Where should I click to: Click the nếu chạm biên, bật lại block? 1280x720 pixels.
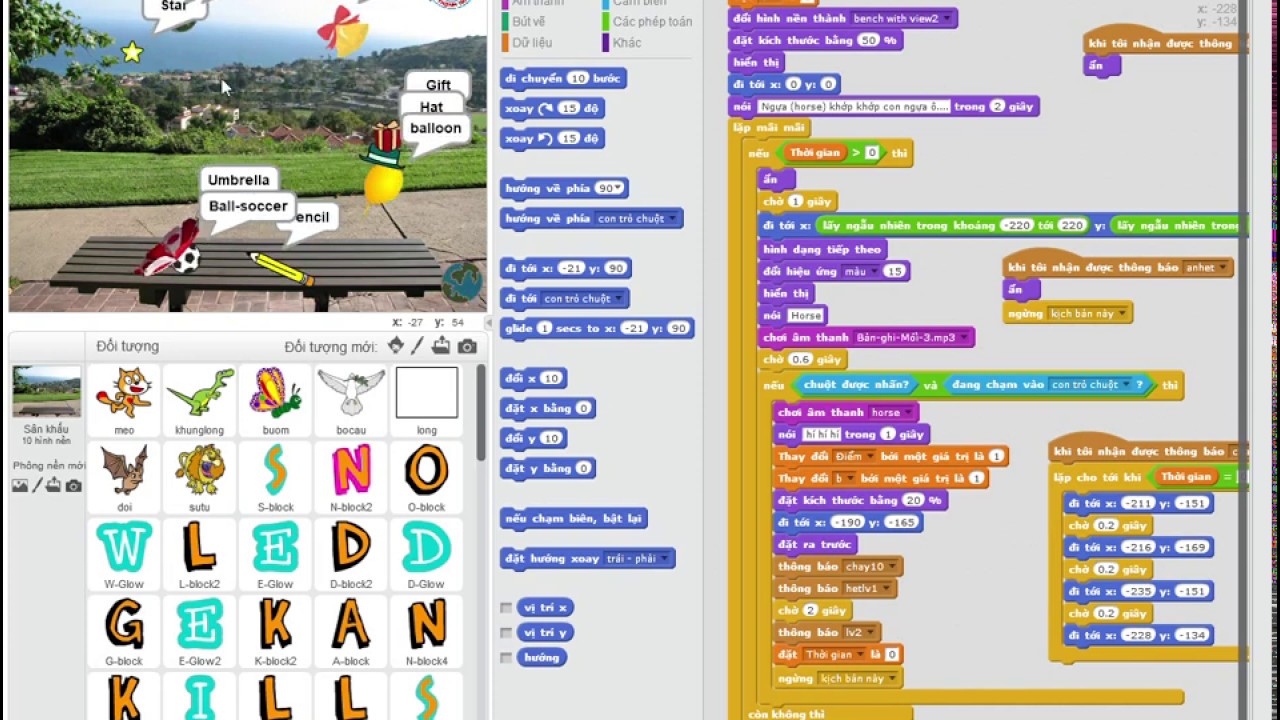point(574,518)
